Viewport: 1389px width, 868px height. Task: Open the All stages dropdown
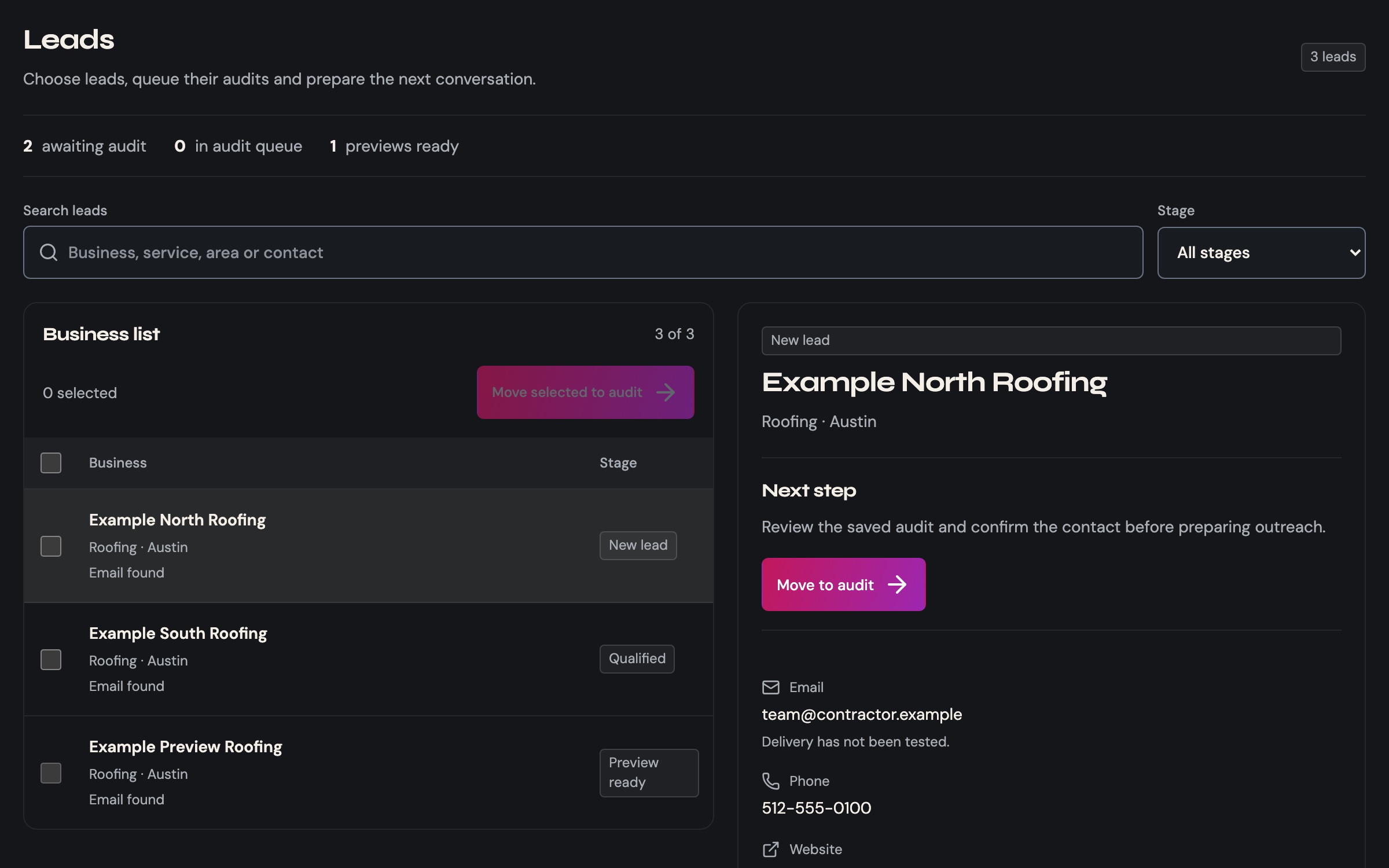[1261, 252]
